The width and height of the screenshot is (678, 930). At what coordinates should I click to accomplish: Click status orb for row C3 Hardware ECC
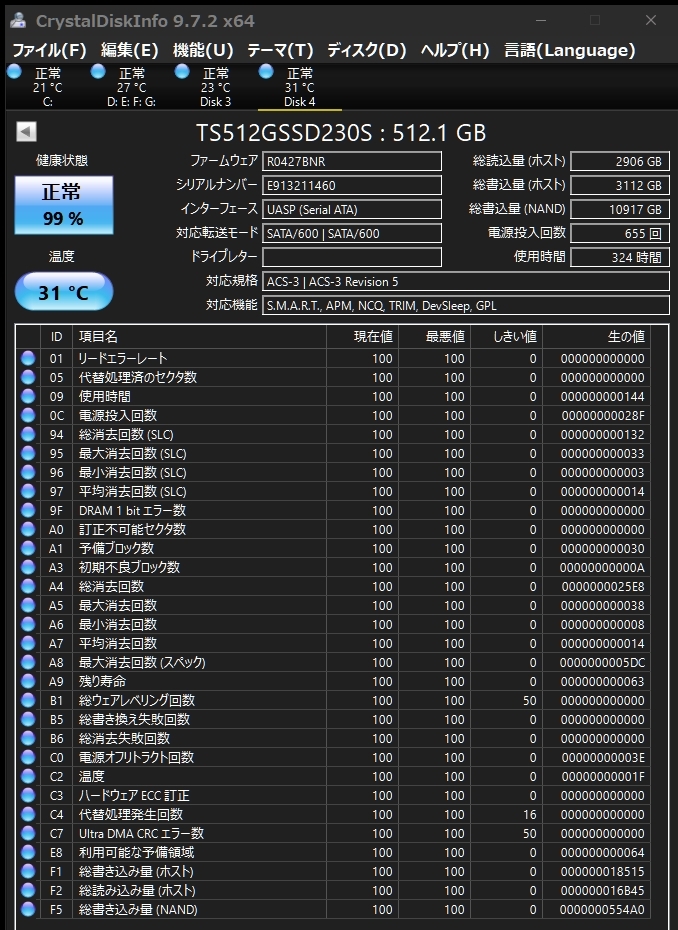pos(28,795)
